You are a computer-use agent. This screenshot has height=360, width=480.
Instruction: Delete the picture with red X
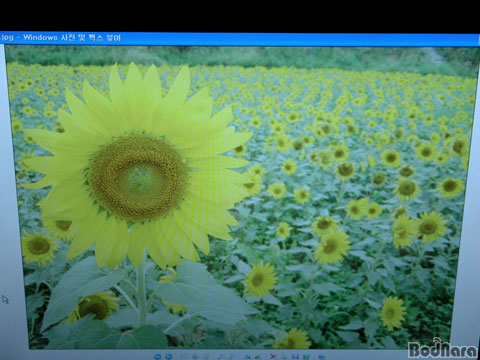click(x=273, y=356)
